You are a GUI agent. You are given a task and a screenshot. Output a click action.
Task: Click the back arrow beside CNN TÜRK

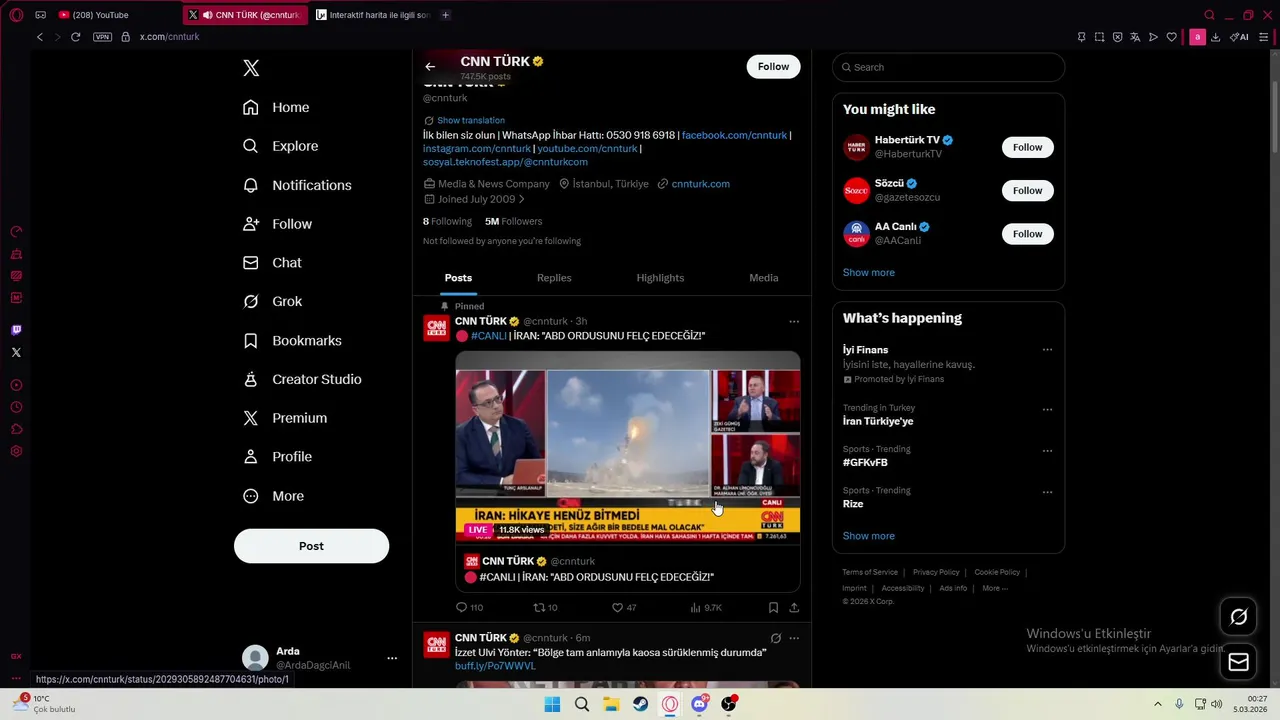(x=430, y=67)
